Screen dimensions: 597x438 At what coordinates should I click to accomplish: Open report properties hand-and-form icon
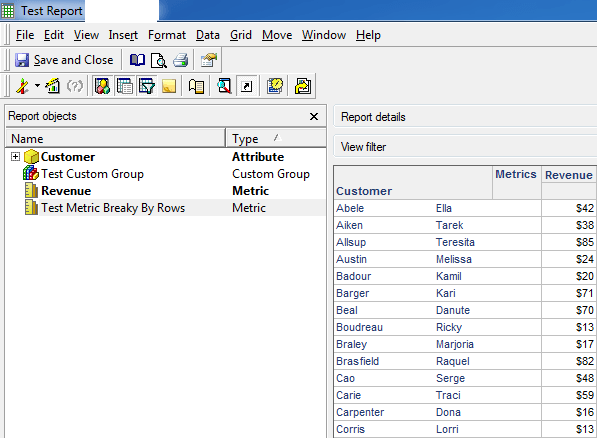tap(209, 60)
